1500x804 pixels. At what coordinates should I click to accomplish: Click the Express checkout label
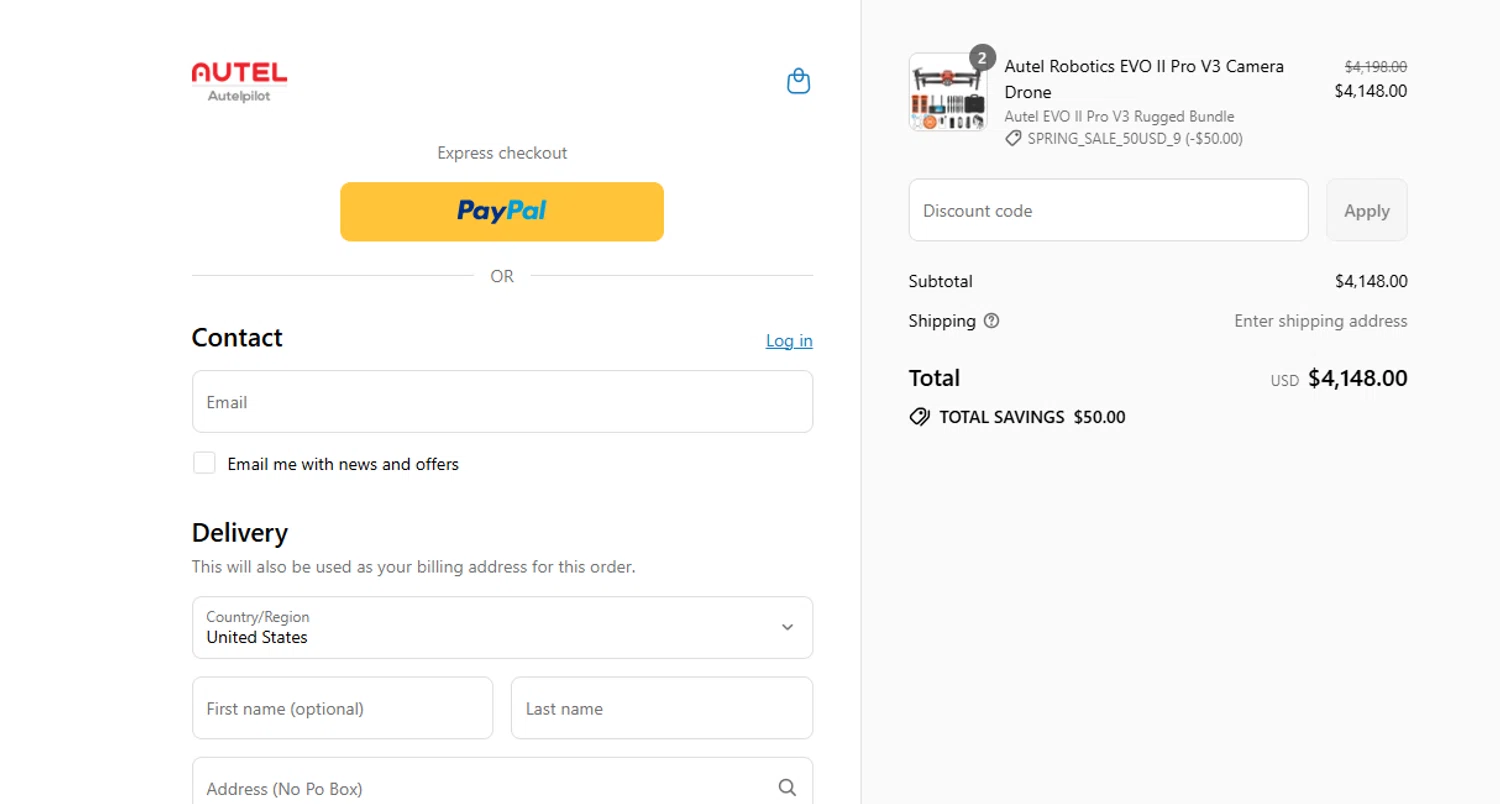[502, 153]
